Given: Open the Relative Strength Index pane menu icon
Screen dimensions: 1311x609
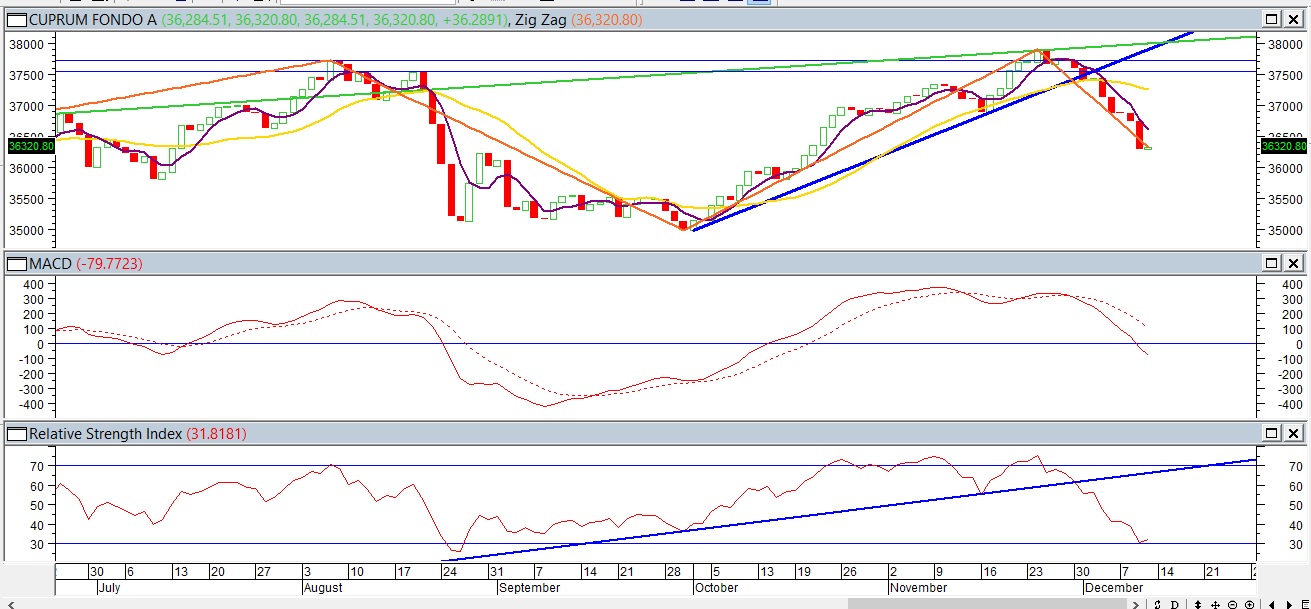Looking at the screenshot, I should [x=16, y=433].
